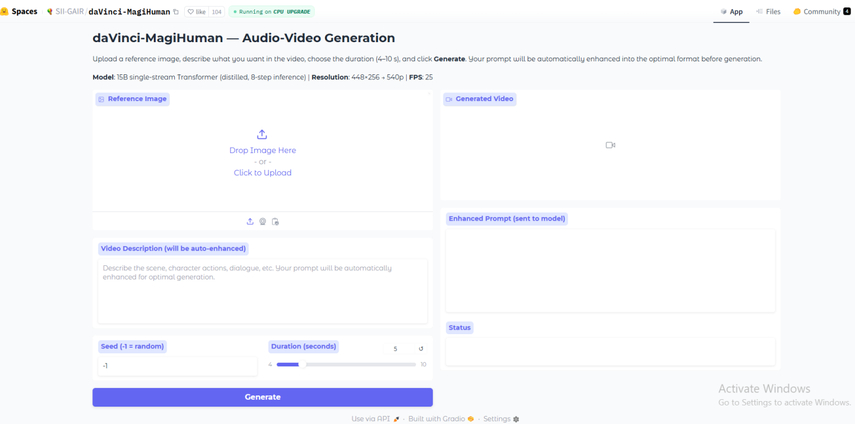Click the SII-GAIR organization avatar icon
The height and width of the screenshot is (424, 855).
tap(50, 11)
